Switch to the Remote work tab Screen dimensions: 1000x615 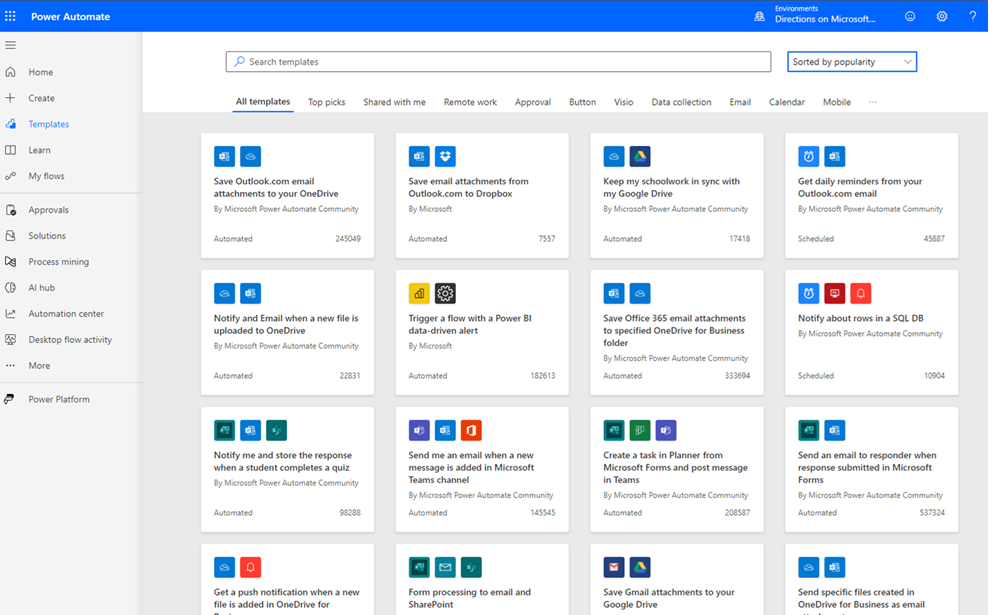470,102
